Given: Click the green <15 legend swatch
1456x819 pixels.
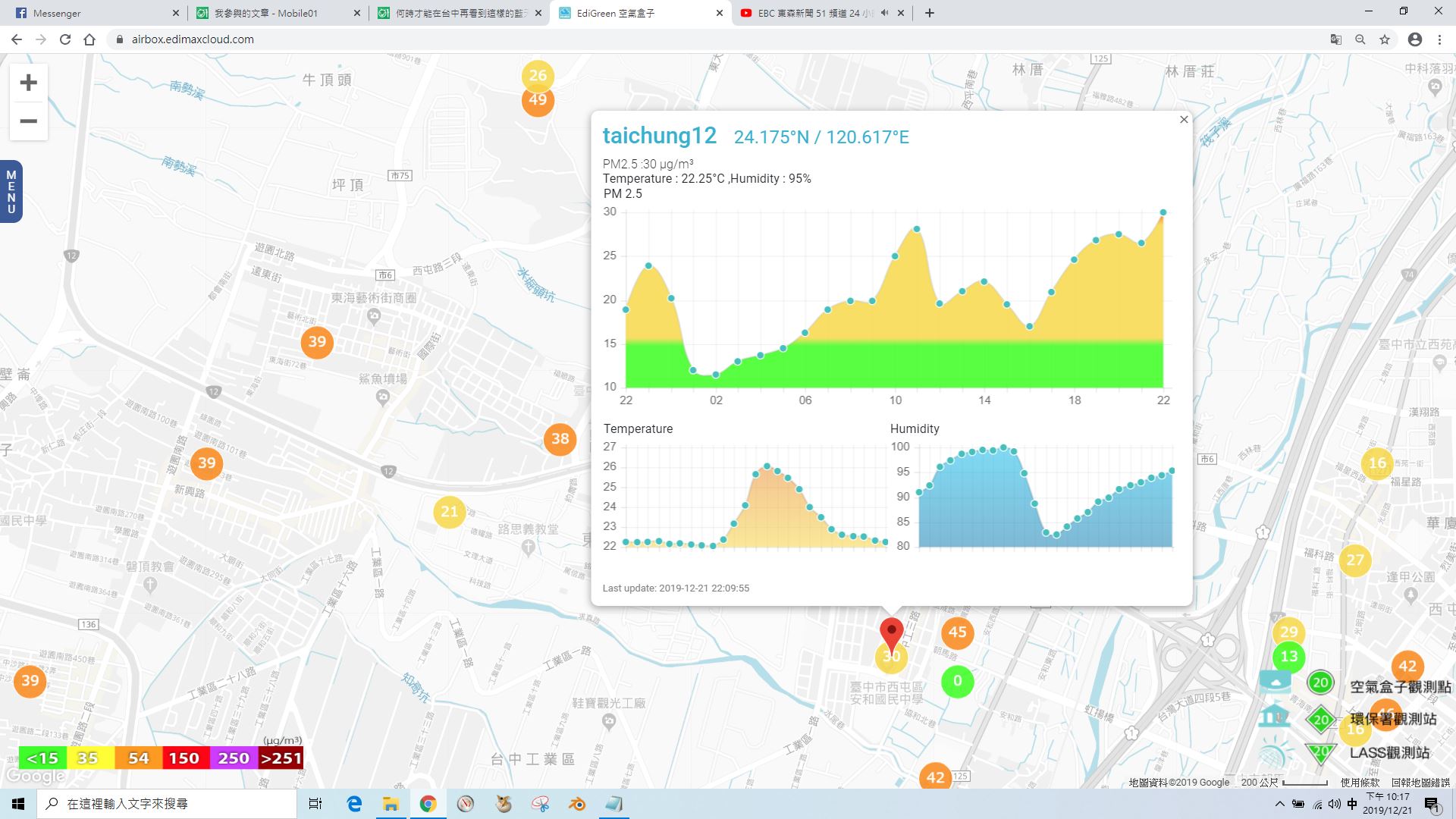Looking at the screenshot, I should [x=42, y=758].
